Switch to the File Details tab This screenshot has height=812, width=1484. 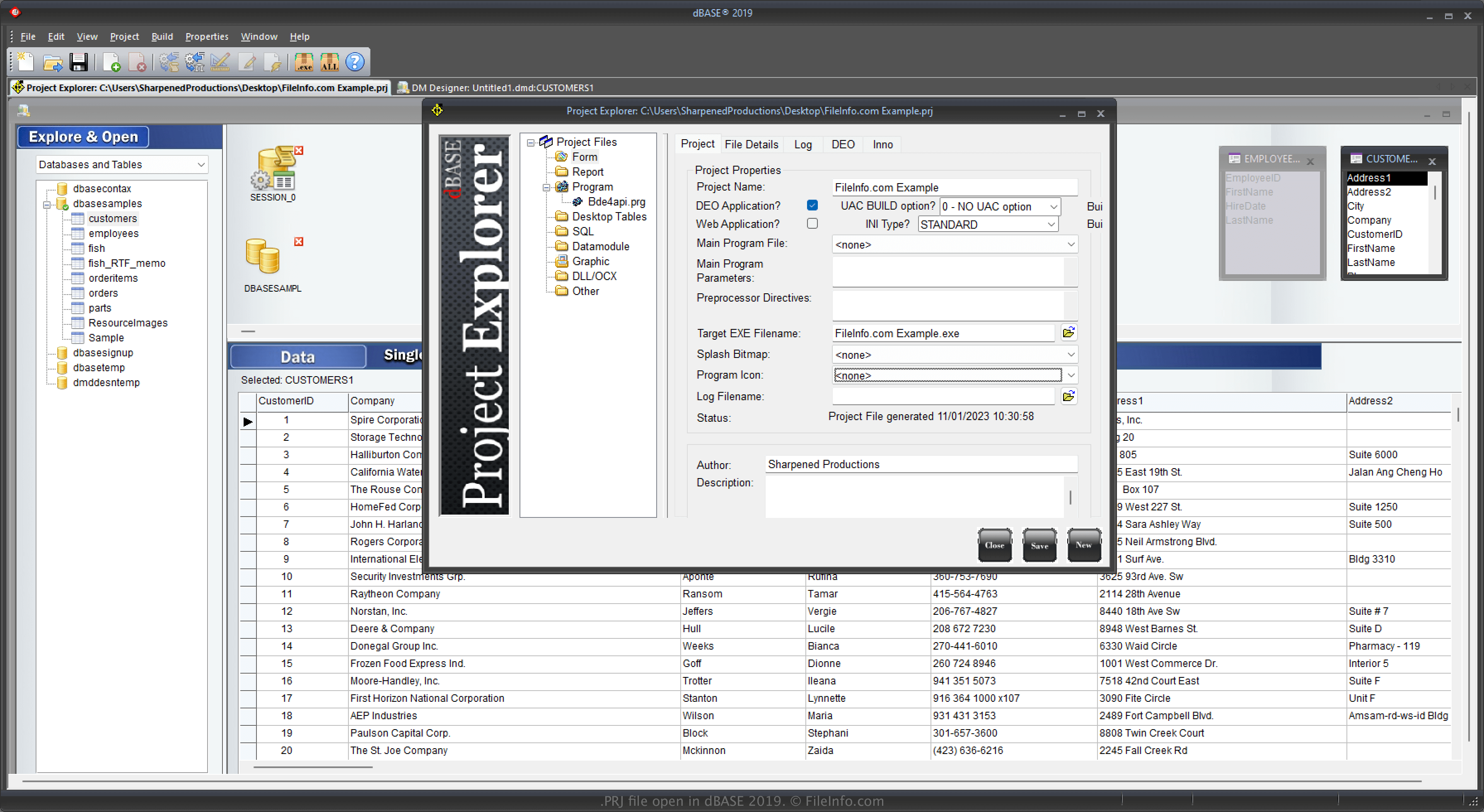pos(750,144)
